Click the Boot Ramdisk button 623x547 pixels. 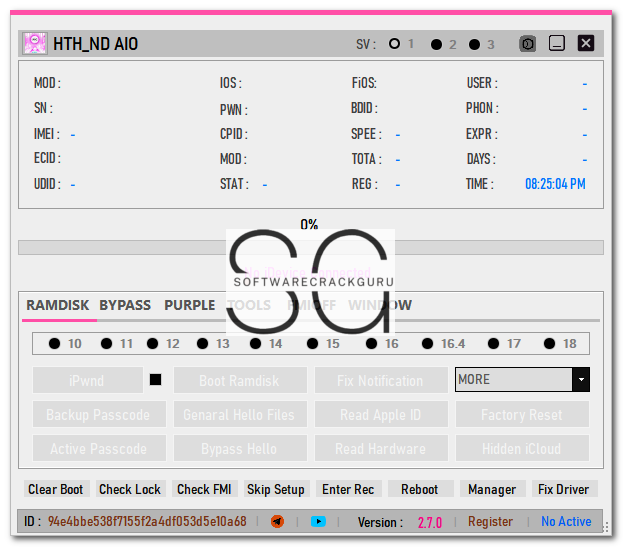coord(240,380)
